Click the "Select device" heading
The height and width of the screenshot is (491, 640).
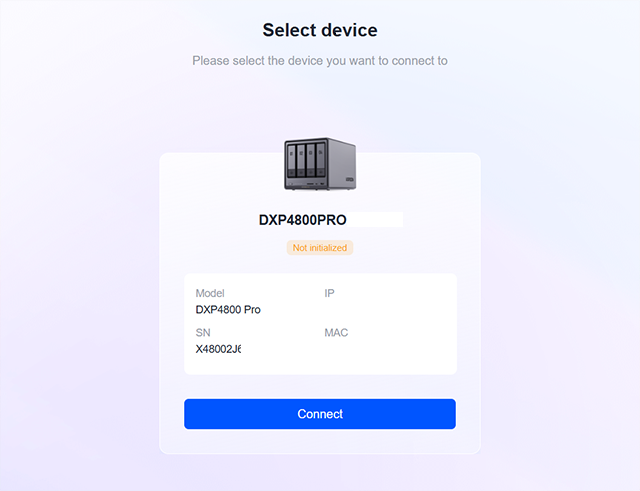(320, 30)
